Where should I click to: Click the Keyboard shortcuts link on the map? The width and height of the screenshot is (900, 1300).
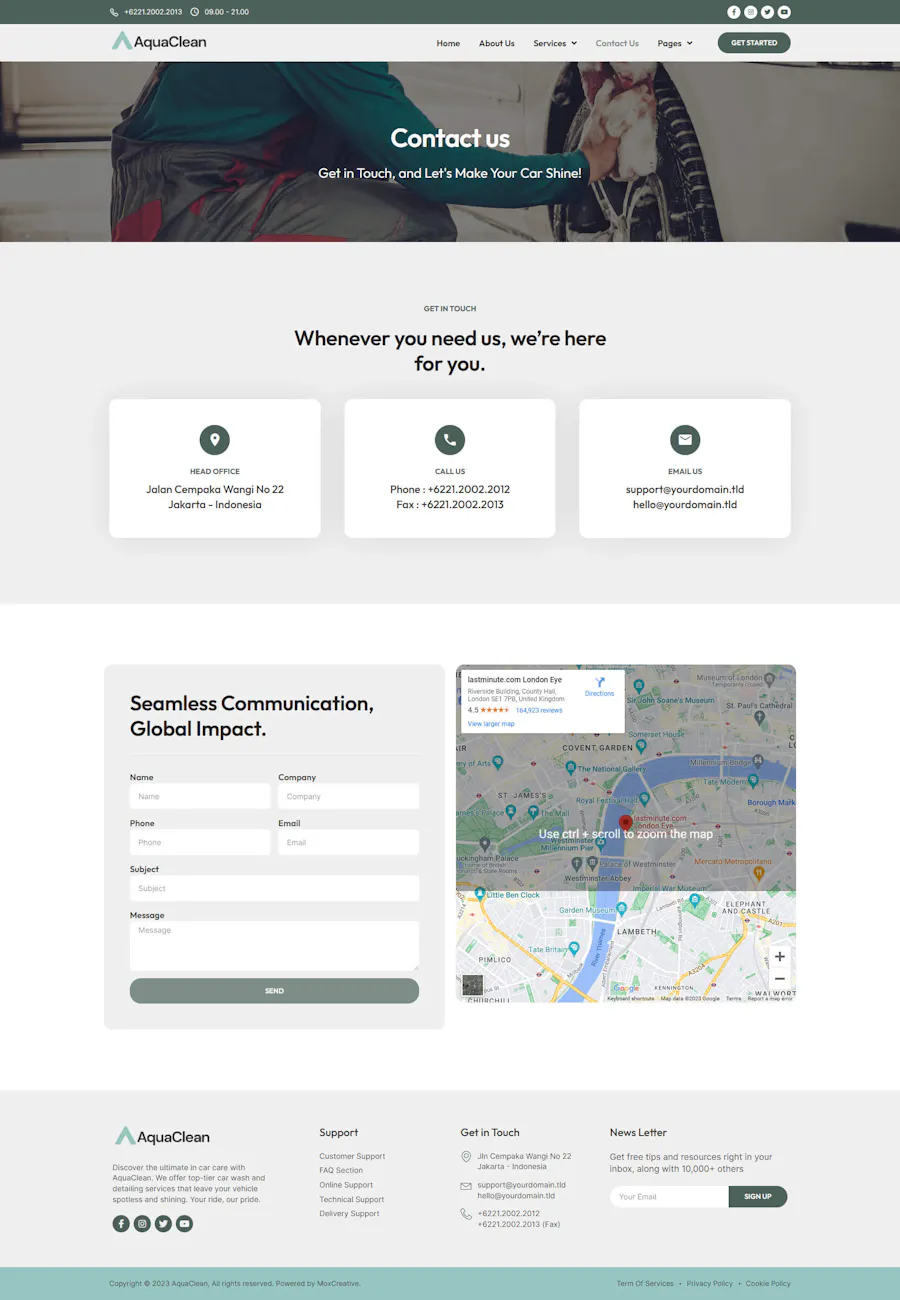click(631, 998)
